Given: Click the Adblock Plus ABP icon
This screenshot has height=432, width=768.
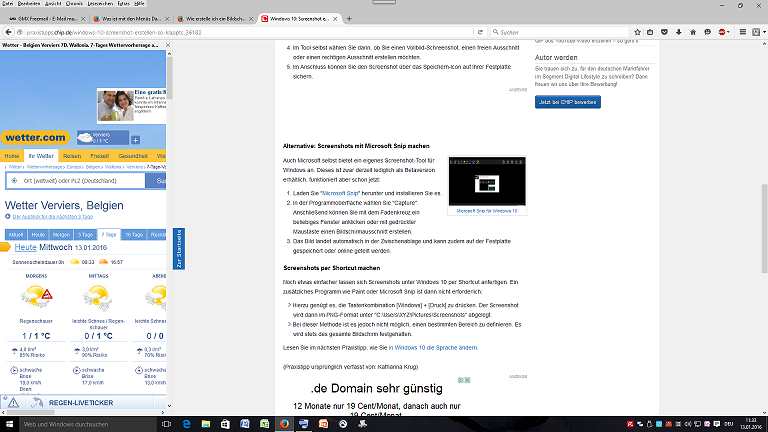Looking at the screenshot, I should (x=722, y=32).
